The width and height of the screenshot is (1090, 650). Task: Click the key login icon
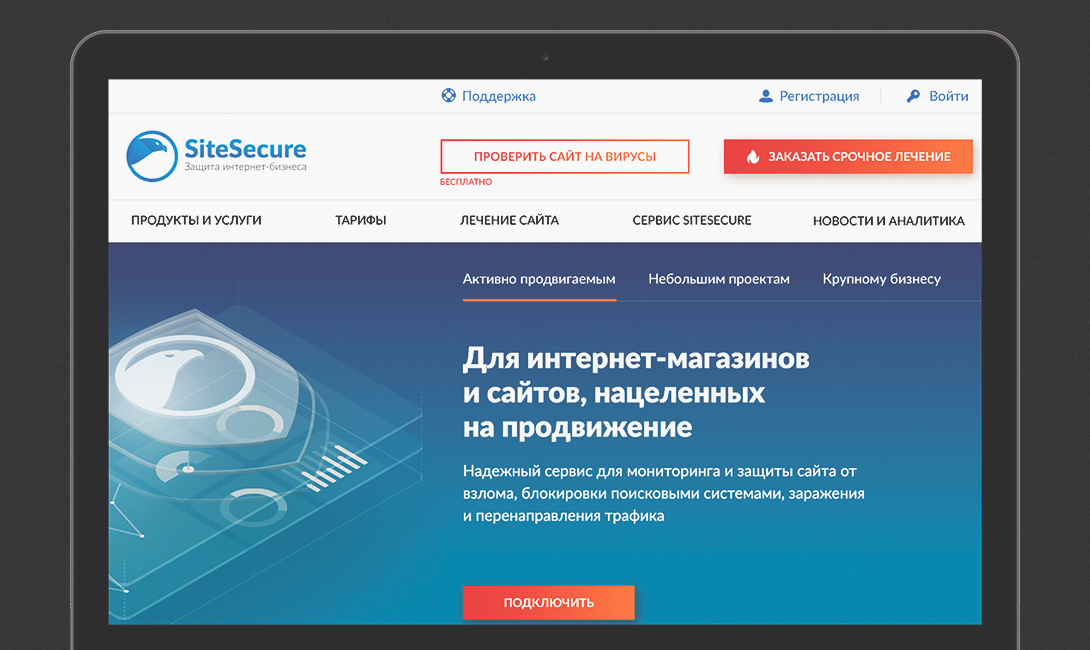coord(913,96)
